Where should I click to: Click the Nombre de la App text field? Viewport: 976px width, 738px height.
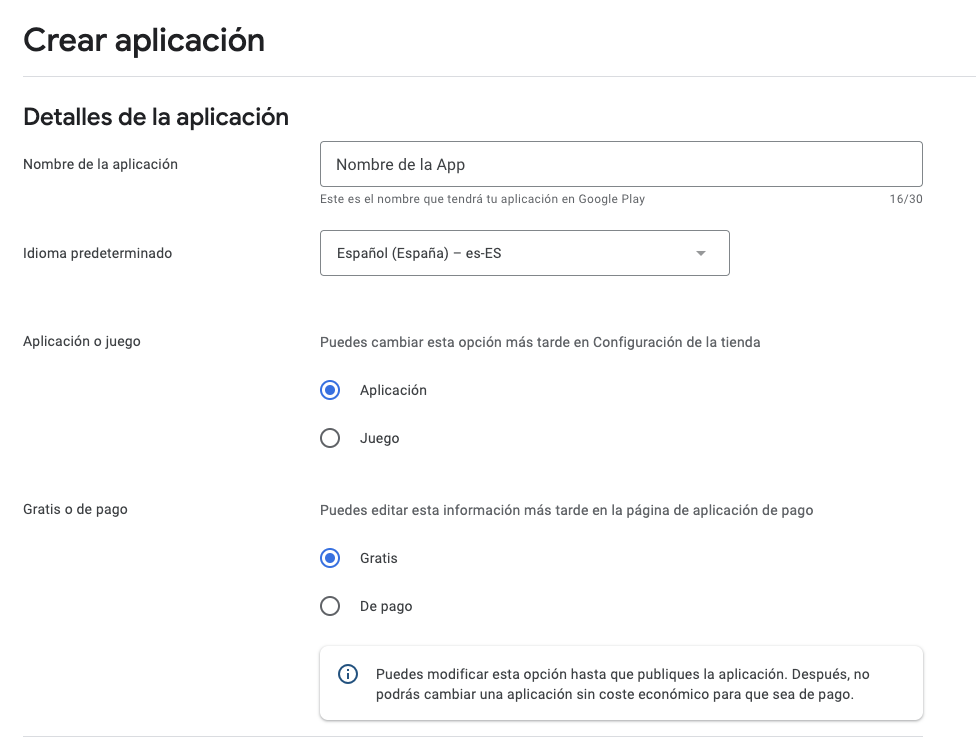[621, 164]
